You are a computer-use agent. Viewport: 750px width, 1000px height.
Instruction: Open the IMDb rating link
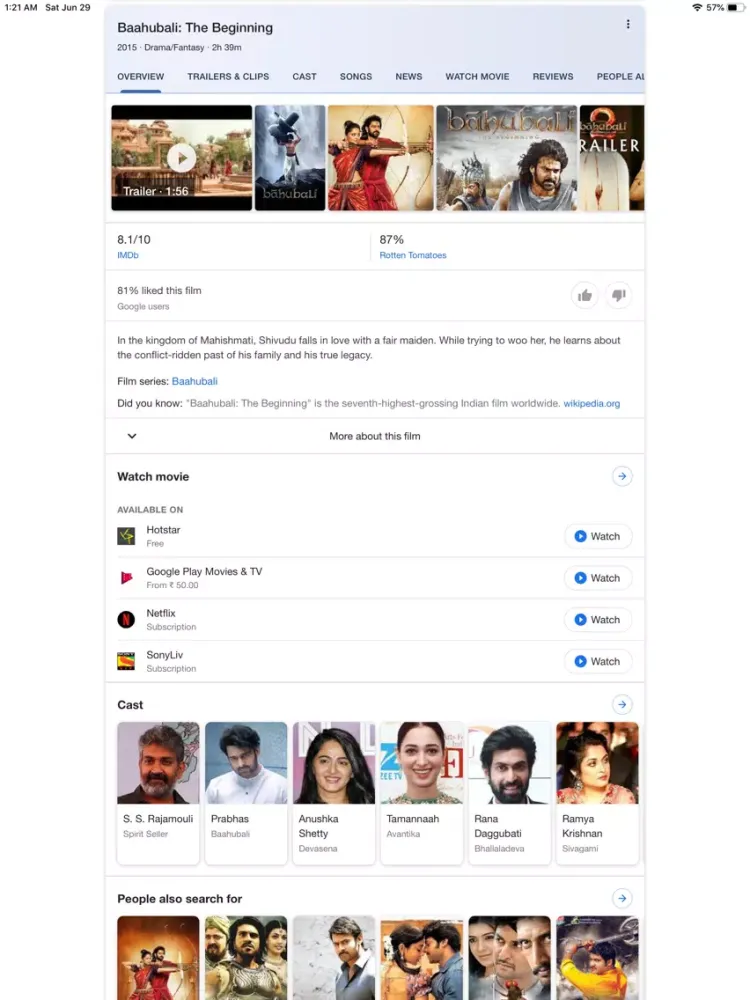[x=128, y=256]
